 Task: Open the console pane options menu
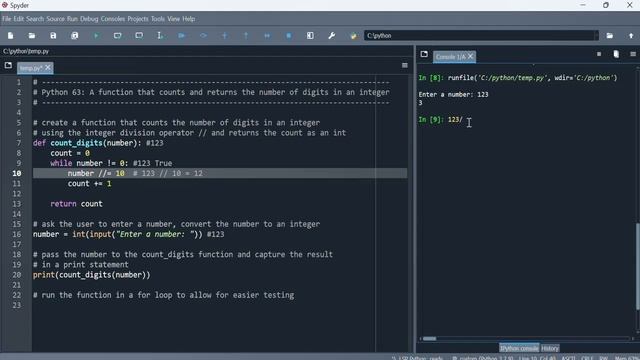click(633, 54)
